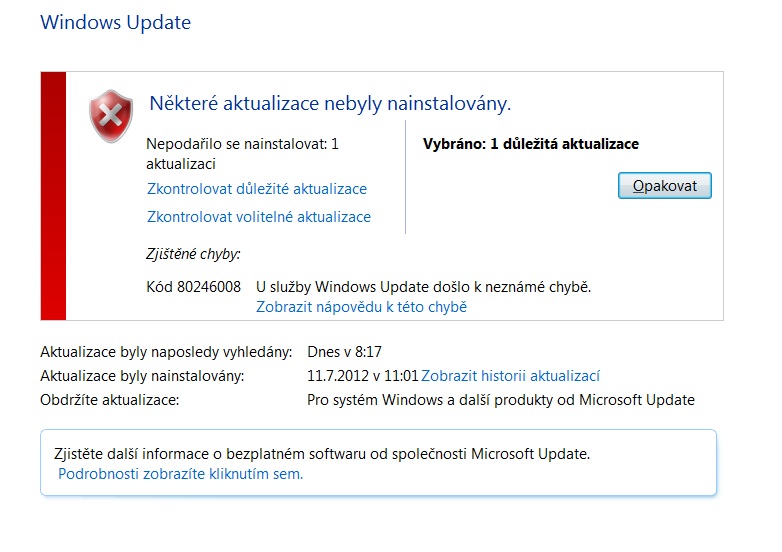The width and height of the screenshot is (782, 552).
Task: Click Podrobnosti zobrazíte kliknutím sem link
Action: [x=180, y=474]
